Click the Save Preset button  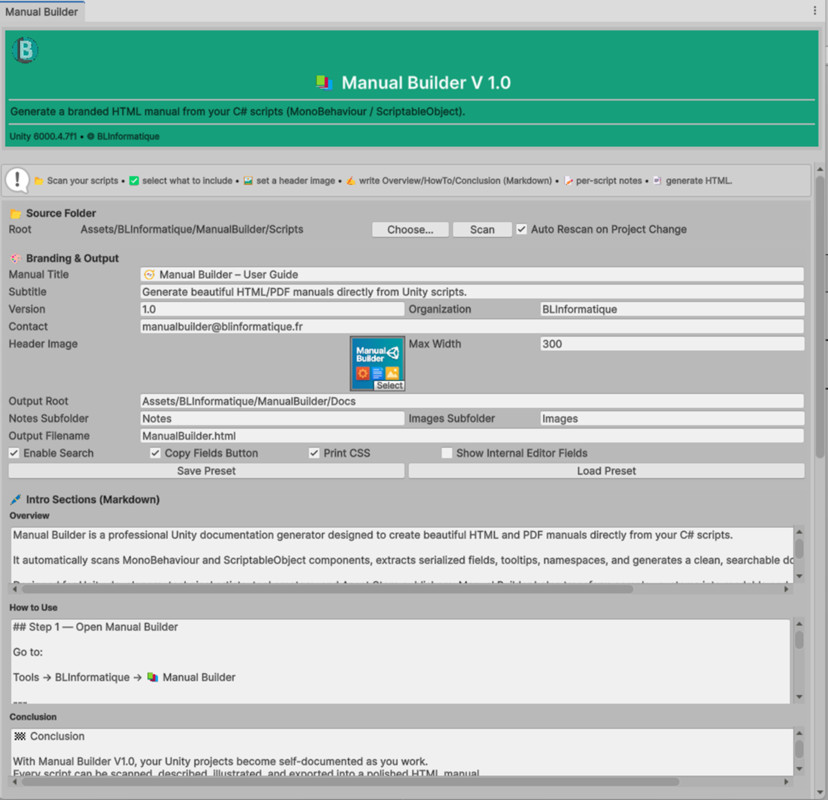206,471
